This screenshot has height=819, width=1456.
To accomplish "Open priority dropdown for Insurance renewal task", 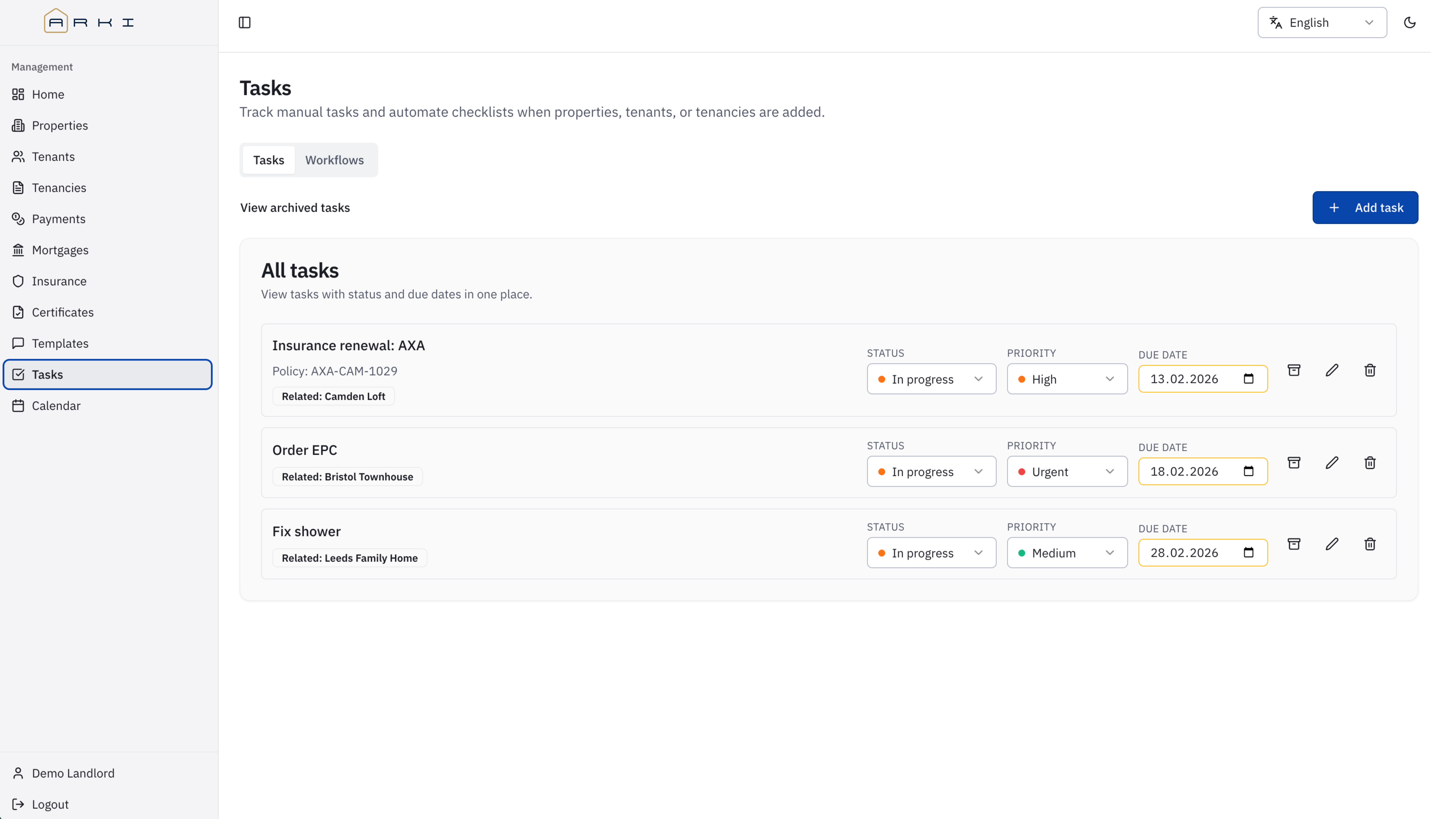I will 1067,379.
